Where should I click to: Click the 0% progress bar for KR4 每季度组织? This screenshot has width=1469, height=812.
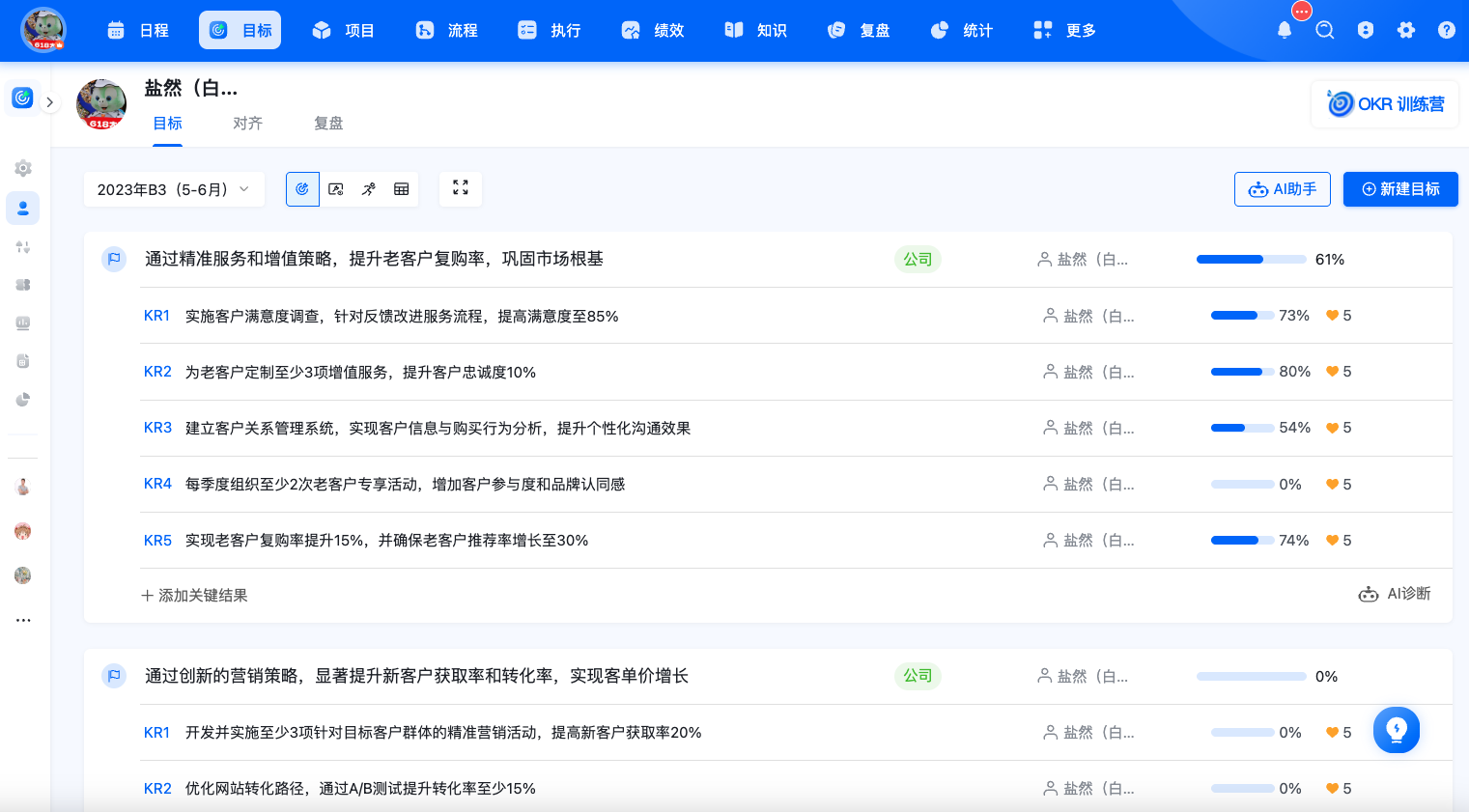[x=1242, y=484]
